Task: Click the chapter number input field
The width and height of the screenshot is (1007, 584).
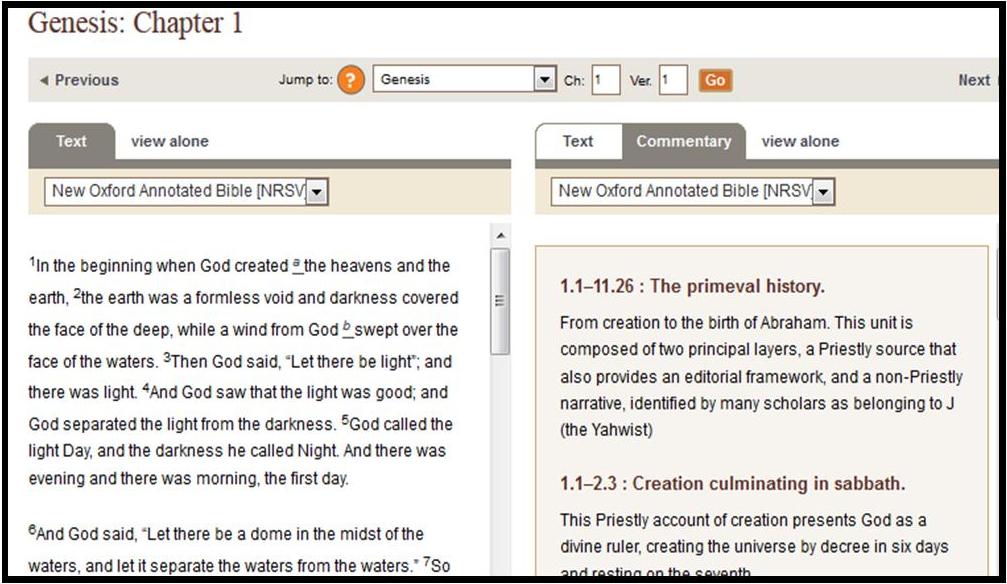Action: tap(606, 80)
